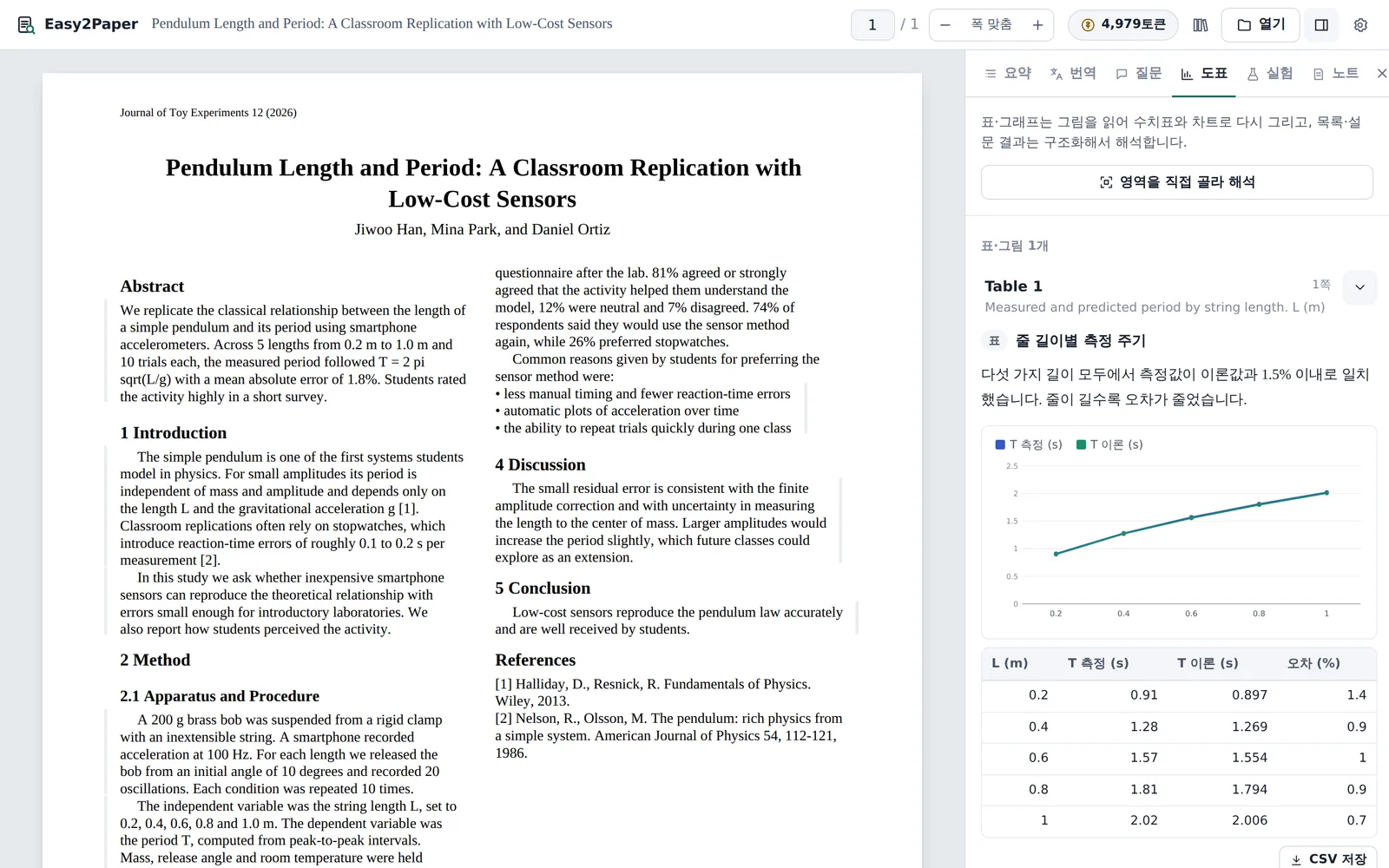Image resolution: width=1389 pixels, height=868 pixels.
Task: Click the T 이론 (s) column header
Action: point(1208,663)
